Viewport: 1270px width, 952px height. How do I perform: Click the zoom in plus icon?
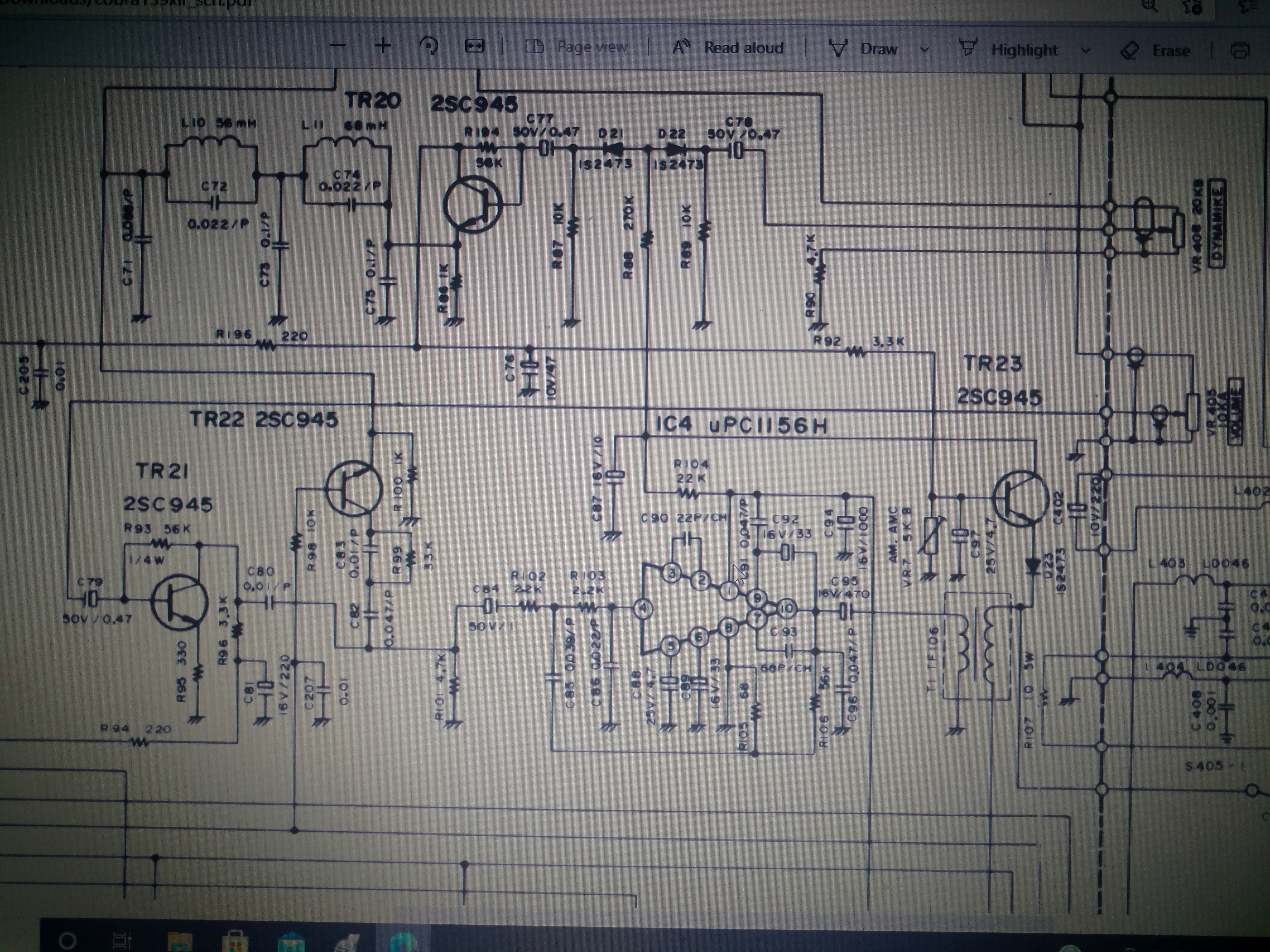coord(383,46)
